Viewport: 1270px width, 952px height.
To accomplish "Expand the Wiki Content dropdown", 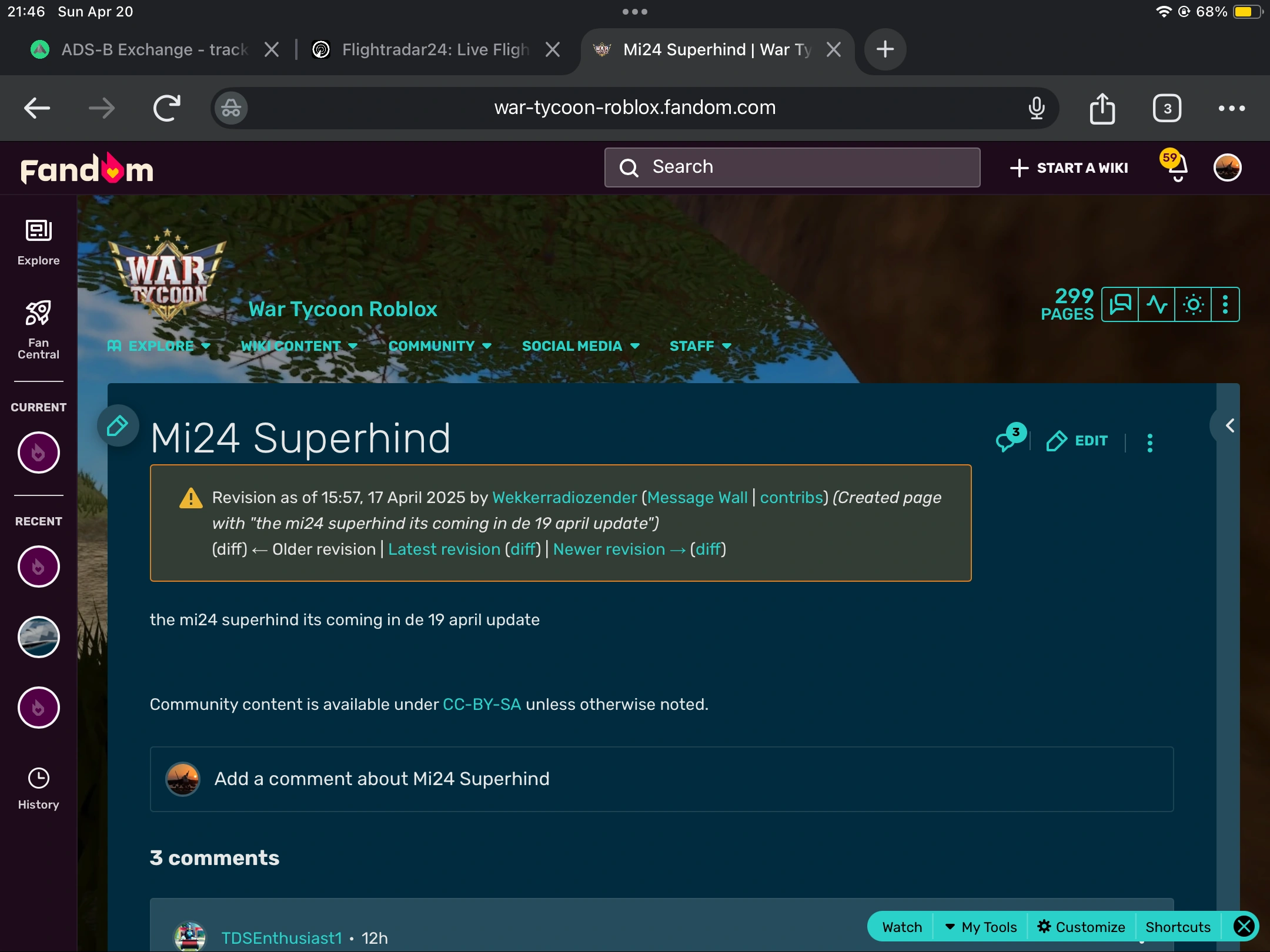I will (299, 346).
